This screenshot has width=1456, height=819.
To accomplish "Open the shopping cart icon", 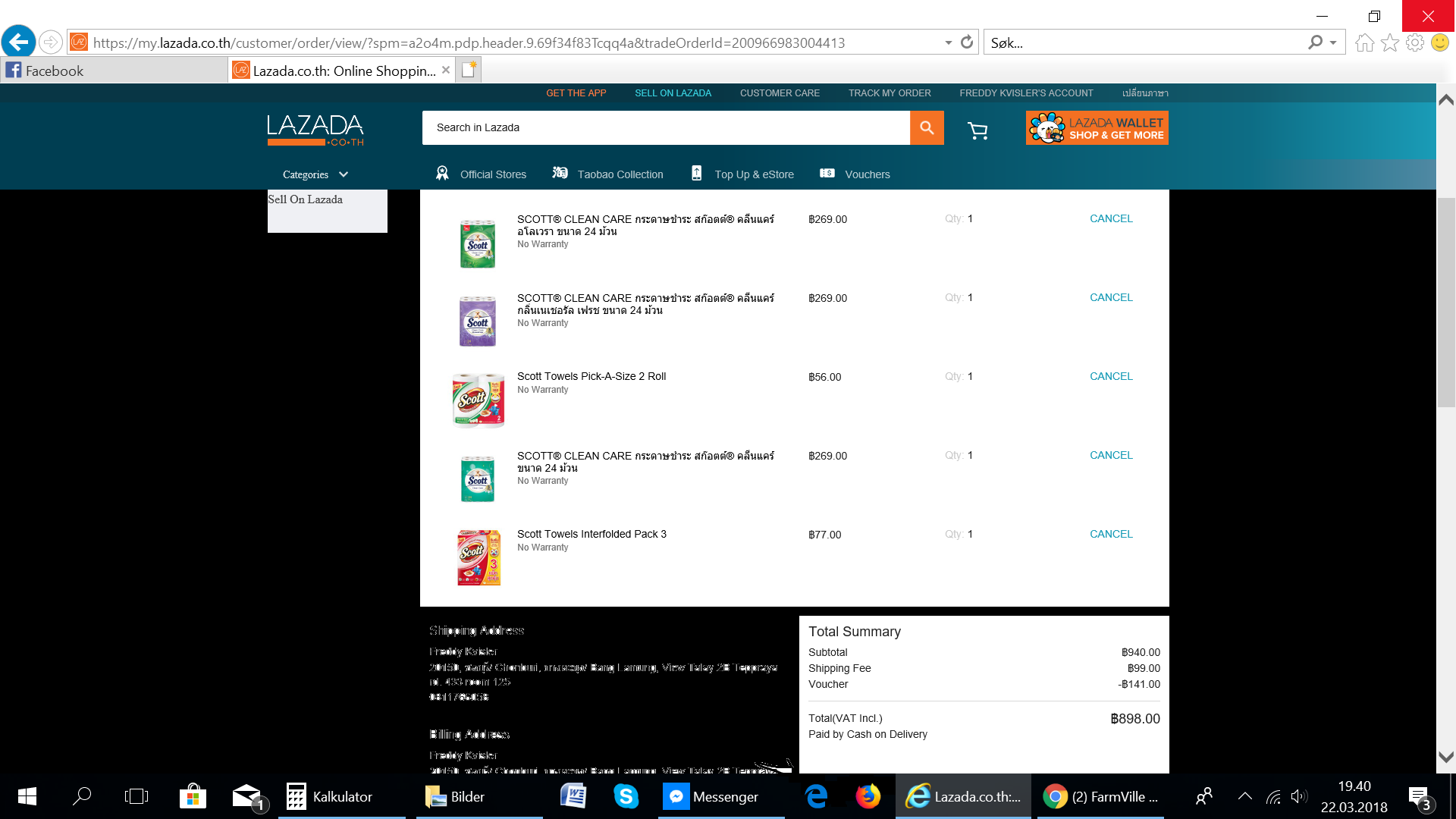I will (977, 130).
